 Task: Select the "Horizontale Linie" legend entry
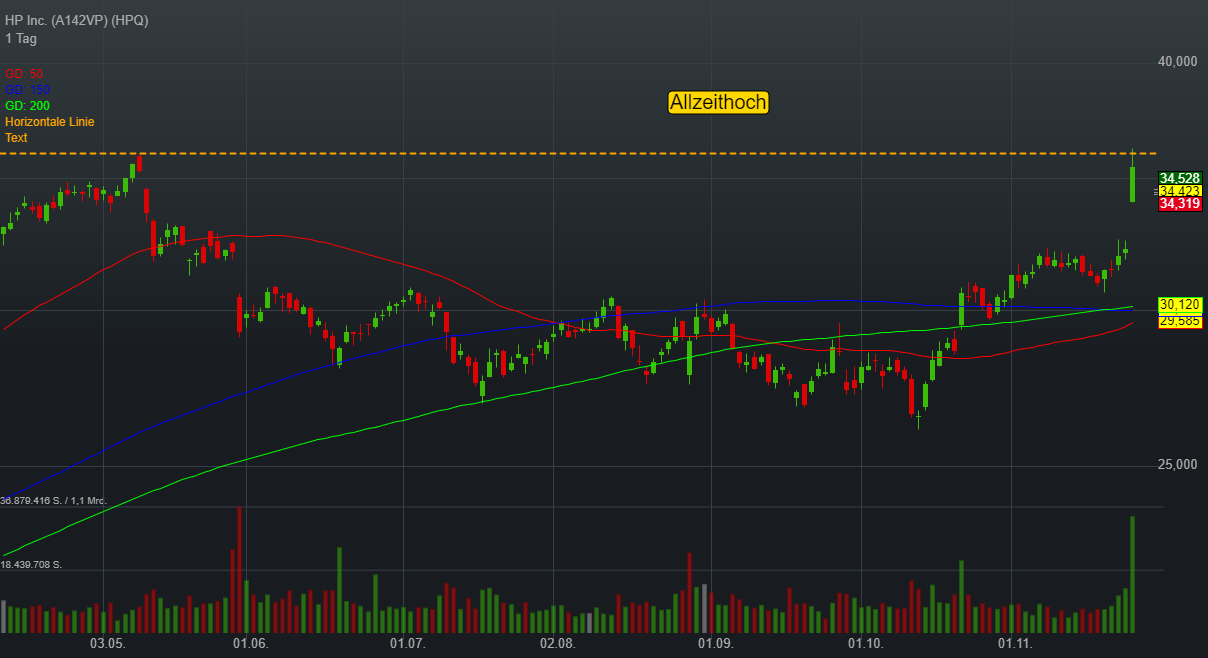pos(49,122)
